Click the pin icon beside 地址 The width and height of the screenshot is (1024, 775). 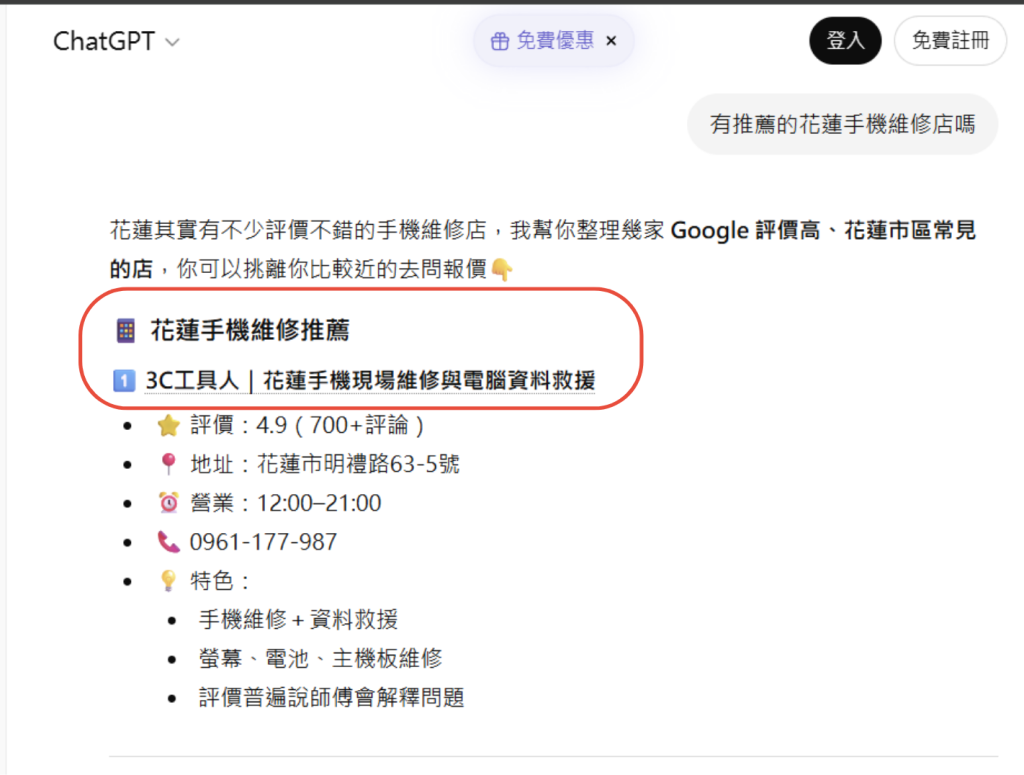(x=168, y=464)
